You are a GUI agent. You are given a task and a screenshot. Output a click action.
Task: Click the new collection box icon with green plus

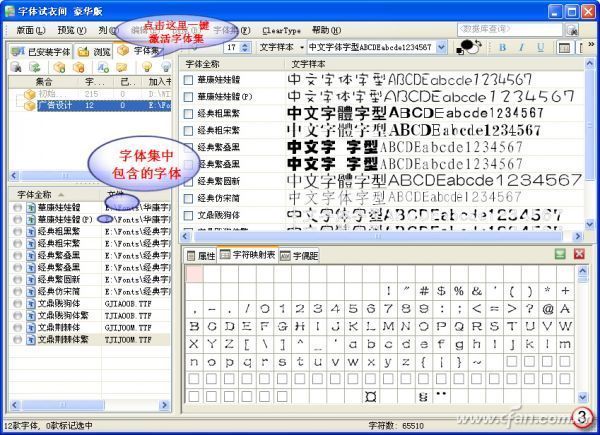(60, 67)
